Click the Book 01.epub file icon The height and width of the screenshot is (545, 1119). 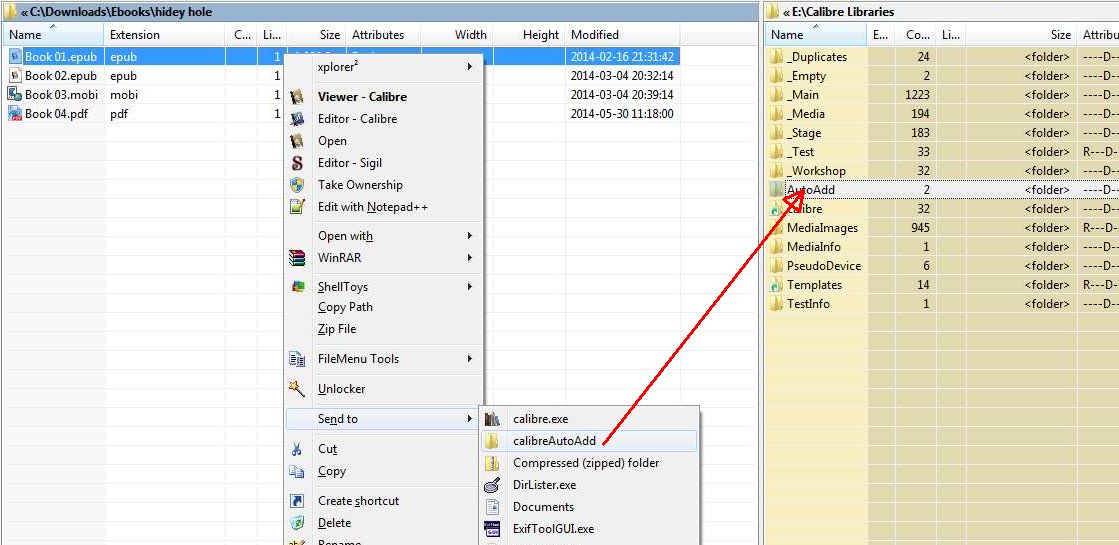[16, 56]
